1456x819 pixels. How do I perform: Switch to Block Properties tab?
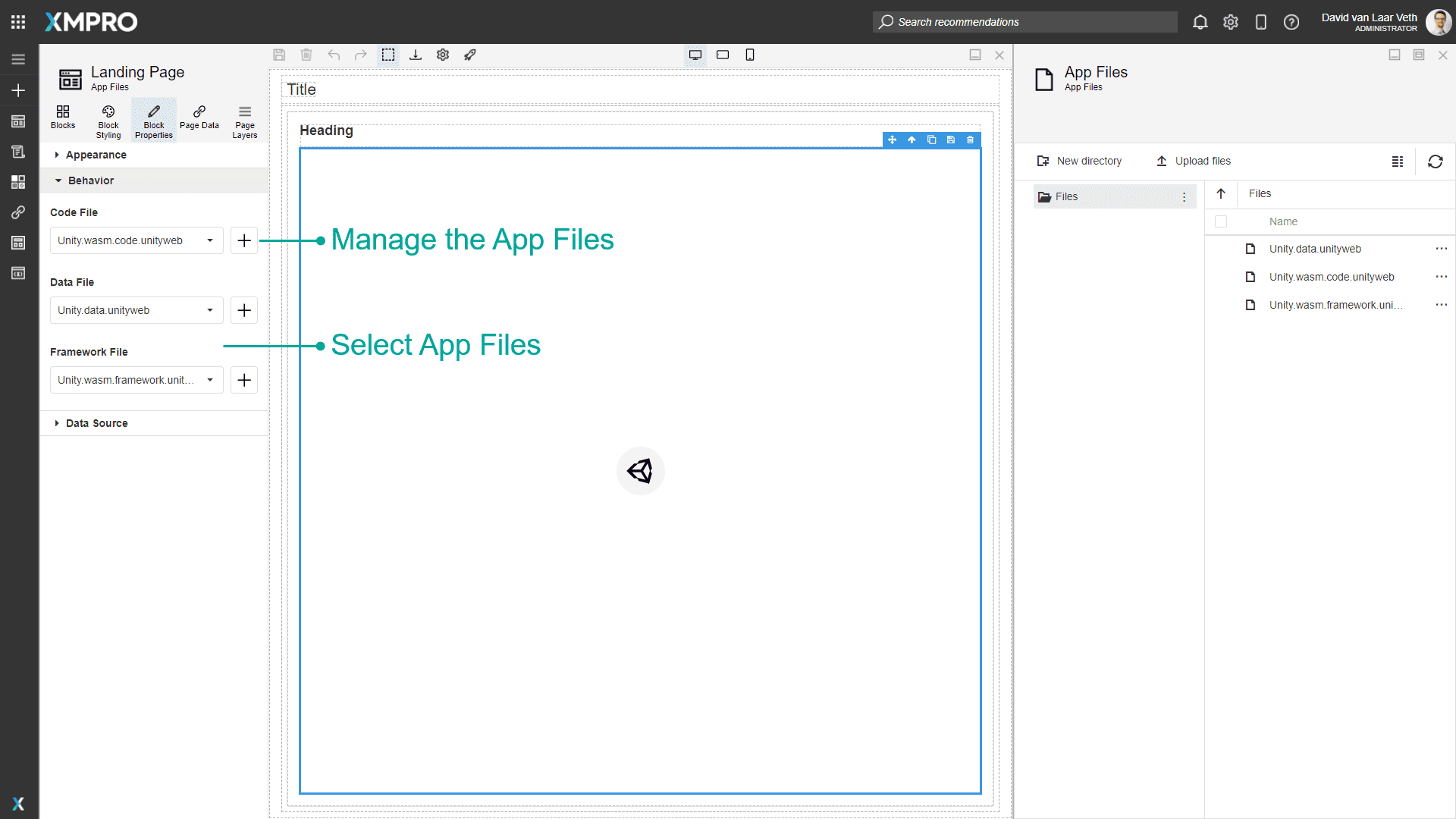(x=153, y=119)
